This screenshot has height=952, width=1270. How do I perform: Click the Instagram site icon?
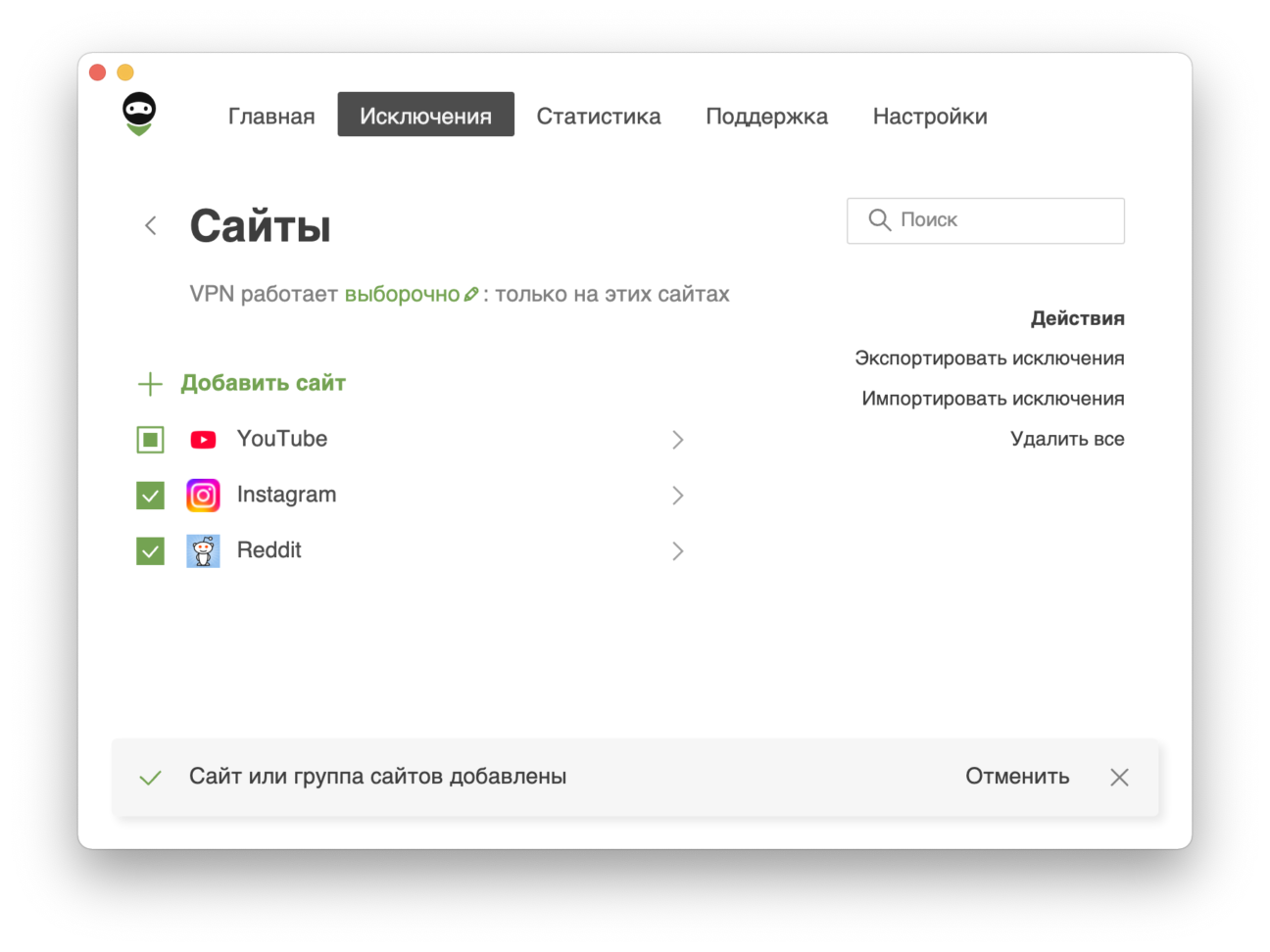click(x=203, y=496)
